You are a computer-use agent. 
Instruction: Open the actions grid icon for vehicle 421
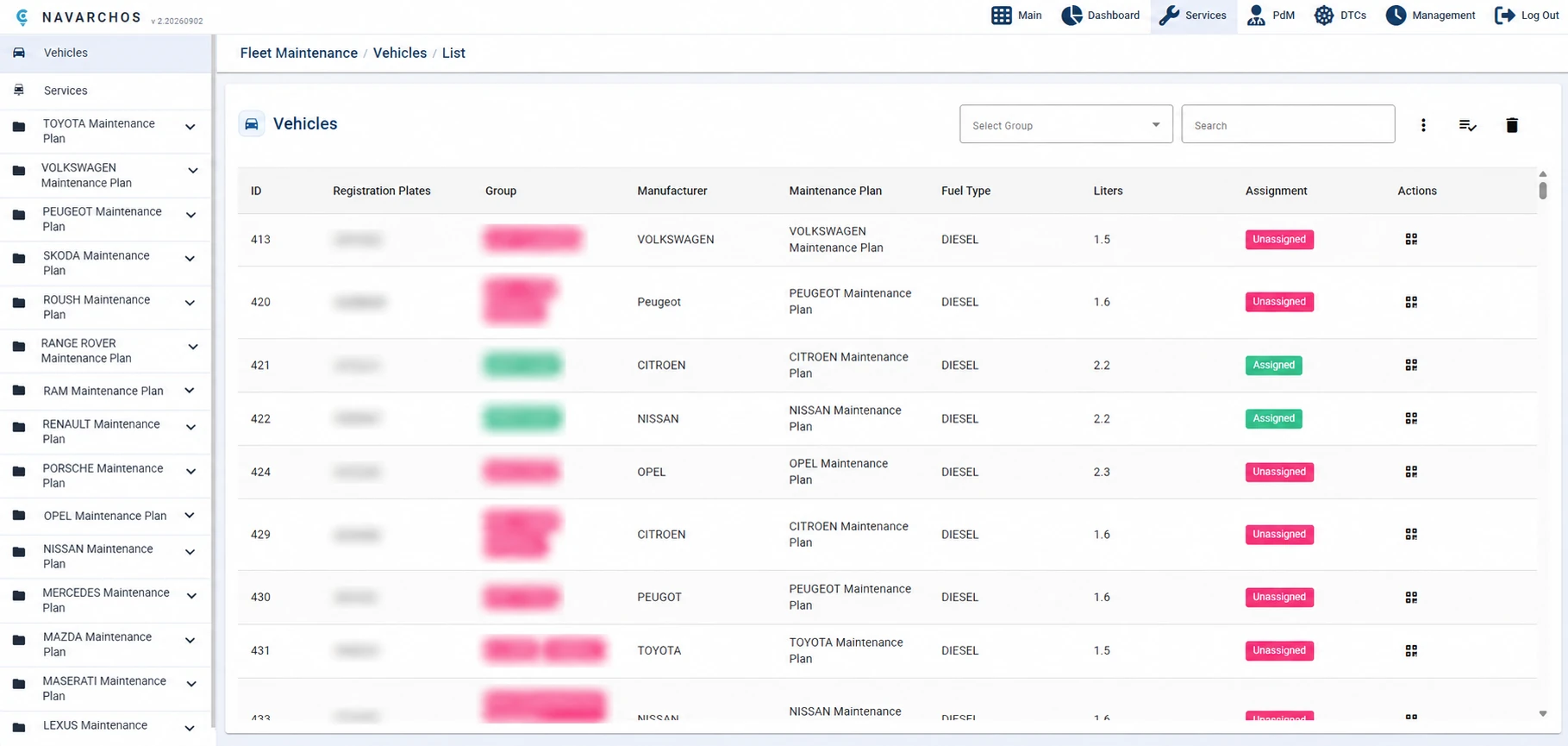pyautogui.click(x=1411, y=365)
